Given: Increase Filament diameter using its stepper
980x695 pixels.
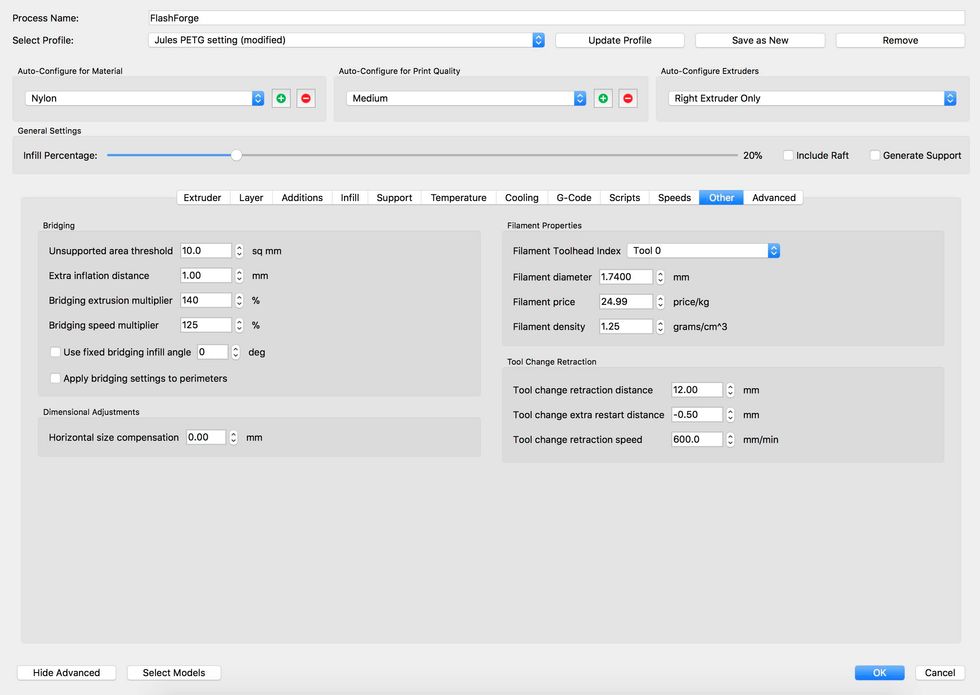Looking at the screenshot, I should [659, 273].
